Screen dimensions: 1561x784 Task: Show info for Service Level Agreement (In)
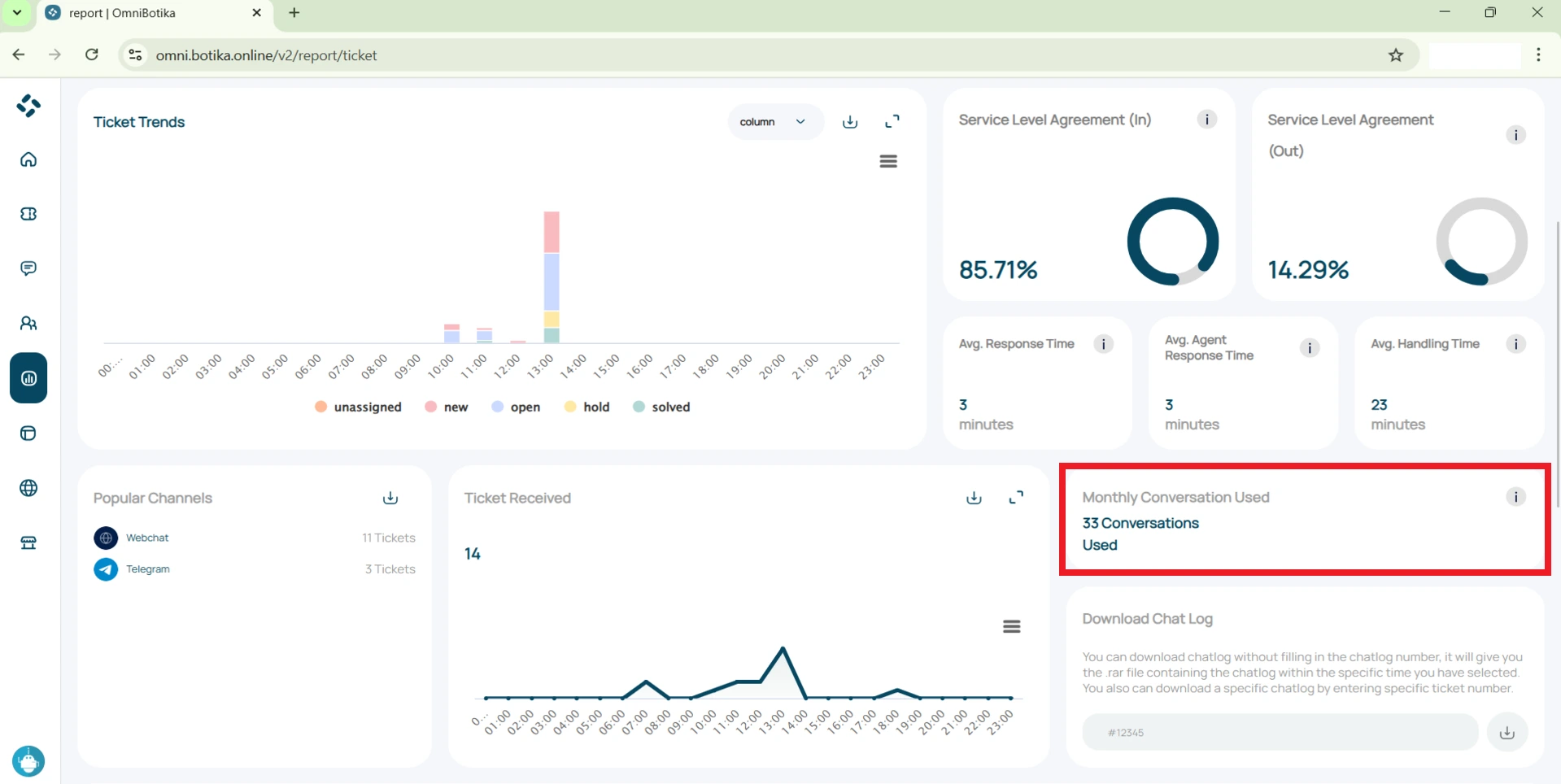point(1207,120)
